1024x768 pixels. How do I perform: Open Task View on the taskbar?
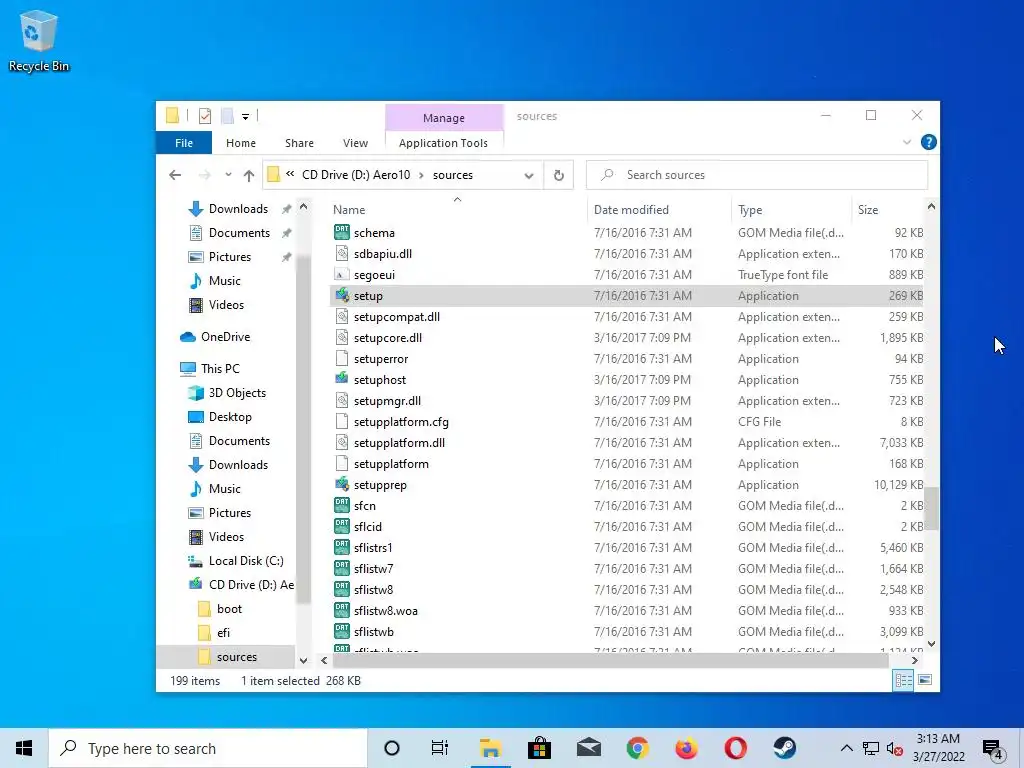pos(440,748)
